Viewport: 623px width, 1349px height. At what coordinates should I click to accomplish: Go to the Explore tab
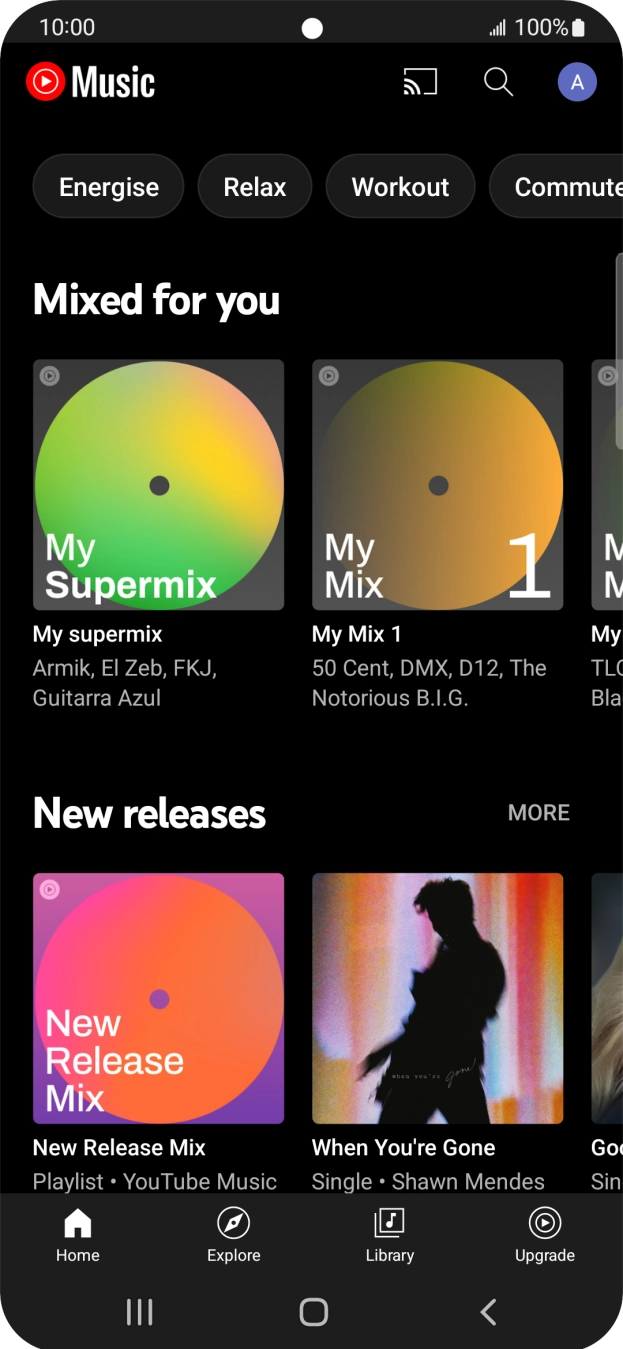(233, 1235)
